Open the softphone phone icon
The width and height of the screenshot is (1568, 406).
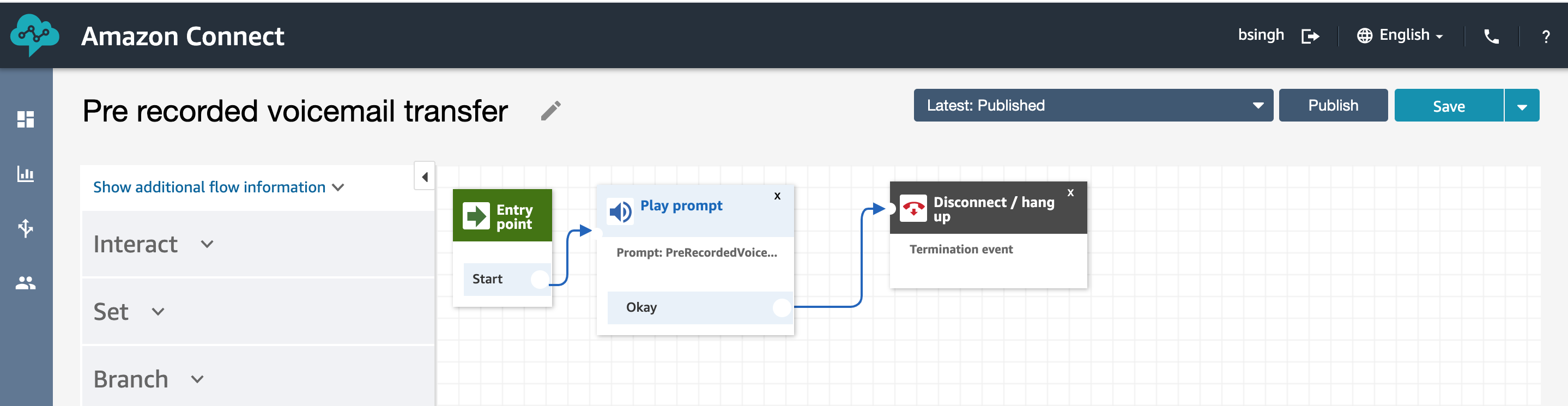pyautogui.click(x=1491, y=37)
